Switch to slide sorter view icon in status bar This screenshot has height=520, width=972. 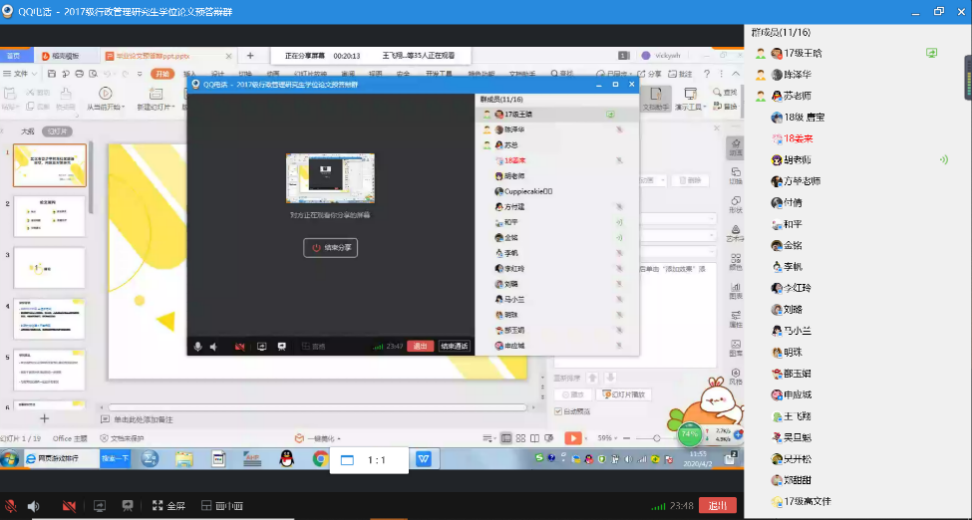[521, 438]
